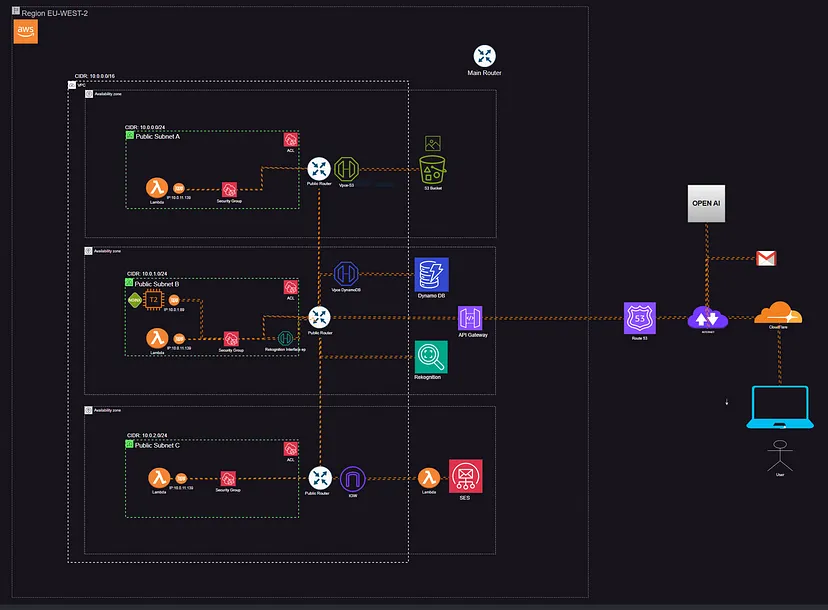Select the Security Group icon in Public Subnet B
The image size is (828, 610).
click(231, 339)
